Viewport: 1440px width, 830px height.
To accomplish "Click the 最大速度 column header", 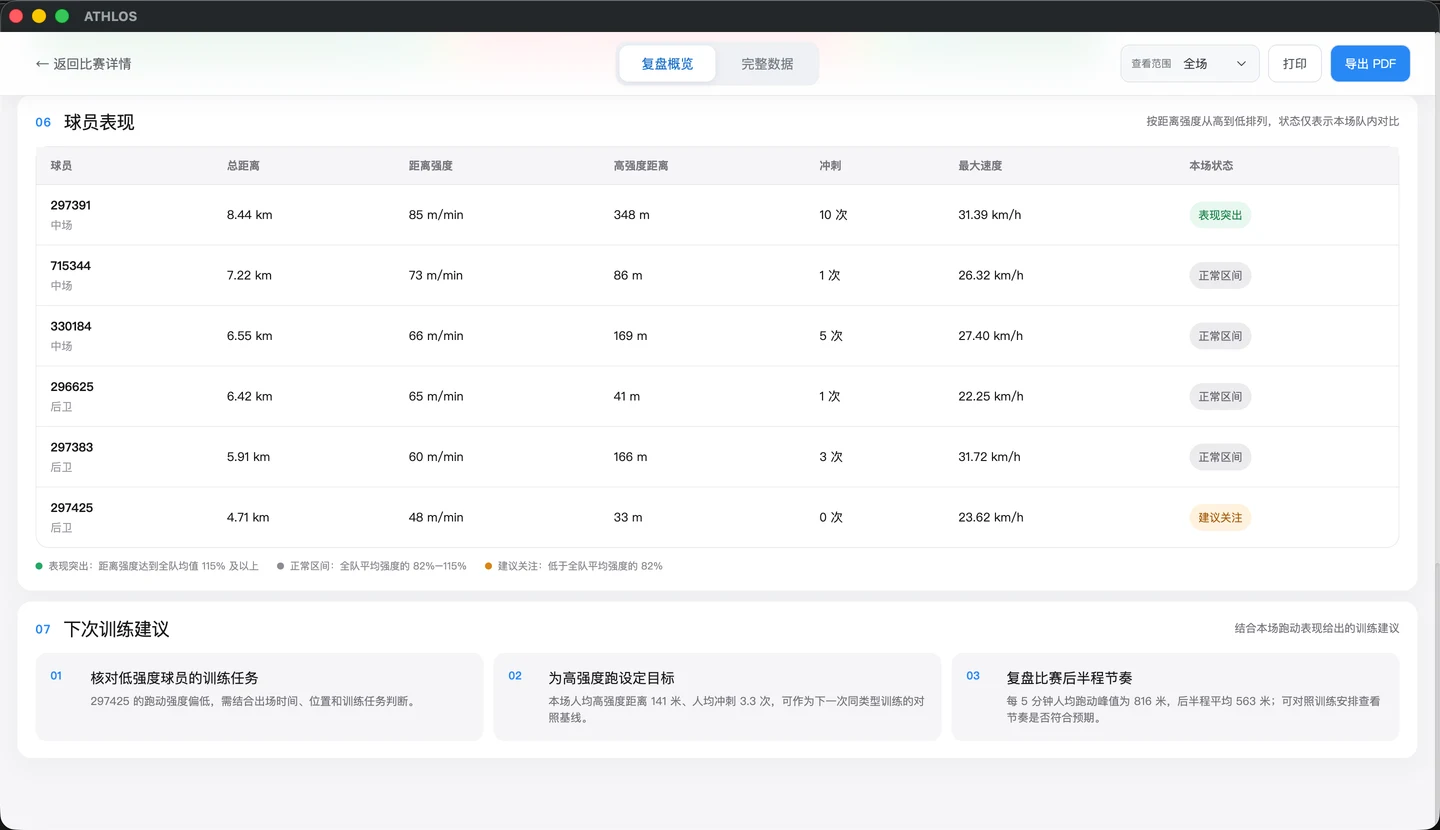I will [x=980, y=166].
